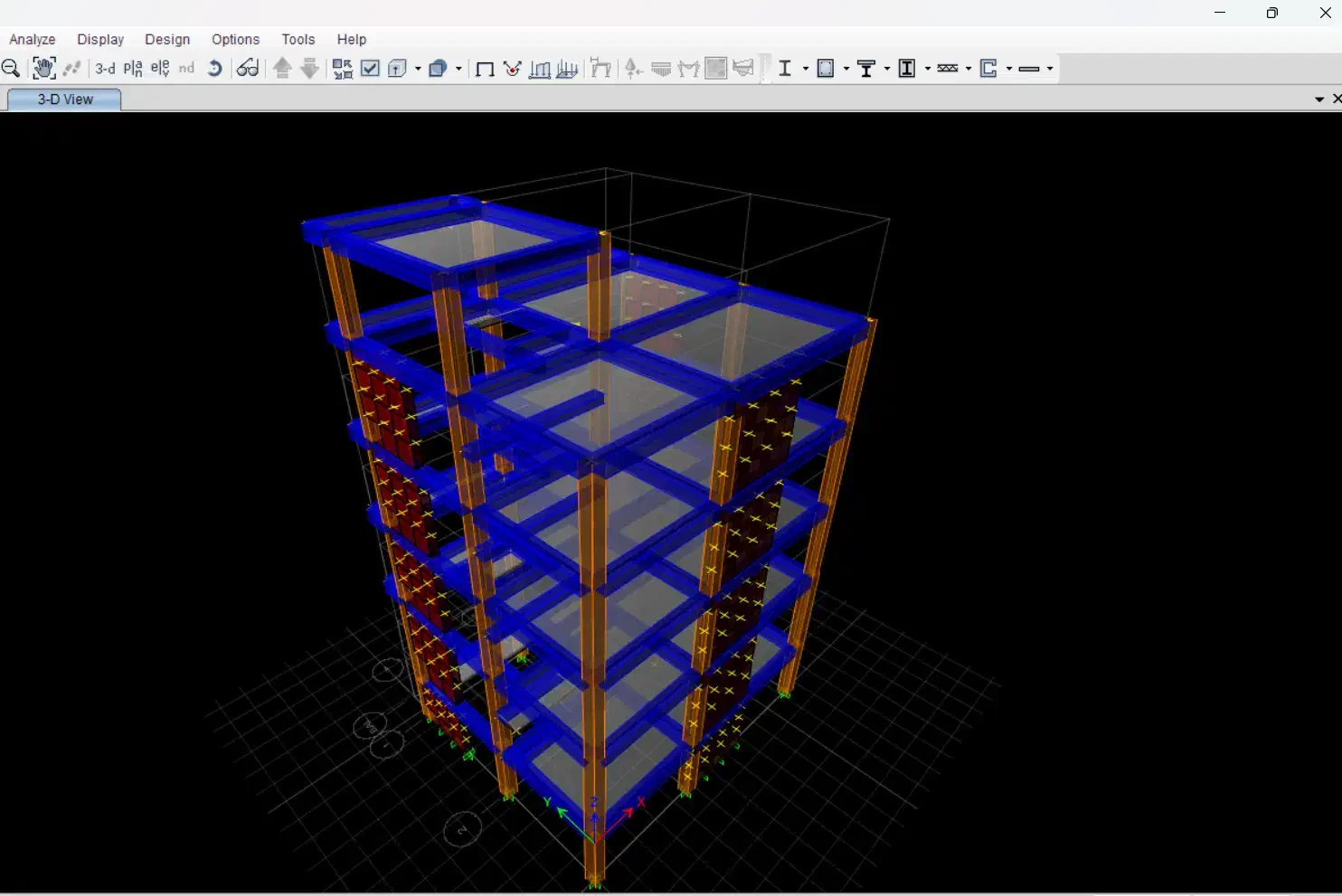The height and width of the screenshot is (896, 1342).
Task: Expand the 3-D View window list arrow
Action: [x=1319, y=99]
